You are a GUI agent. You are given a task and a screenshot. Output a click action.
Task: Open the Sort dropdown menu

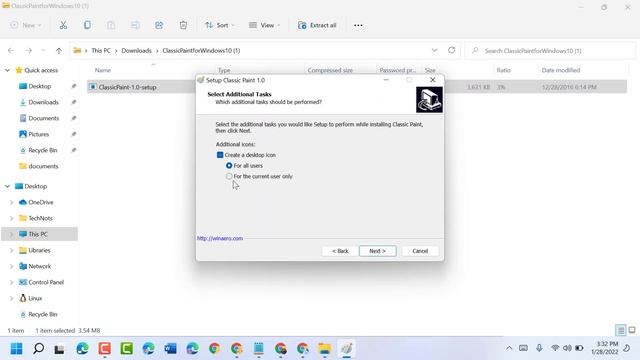(220, 25)
